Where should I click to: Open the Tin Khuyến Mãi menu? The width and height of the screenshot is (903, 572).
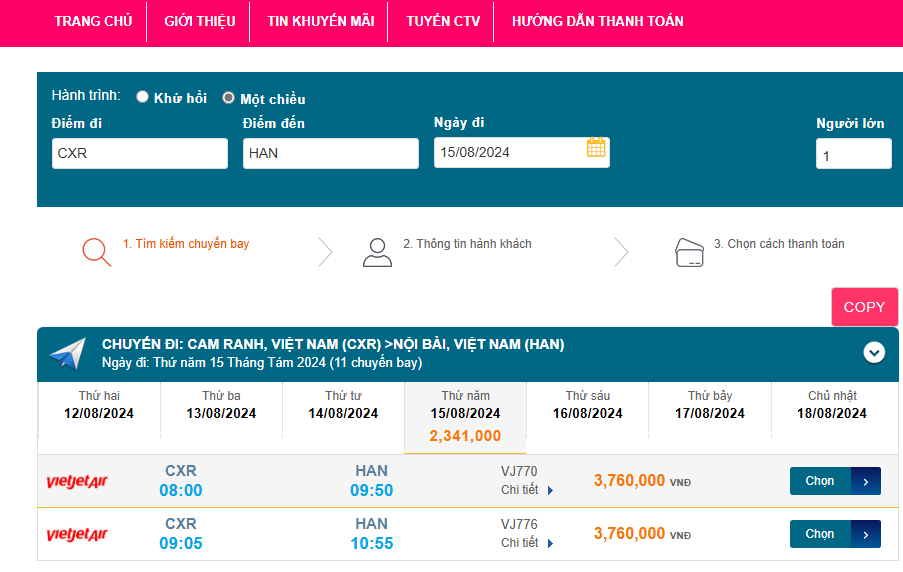[x=320, y=21]
